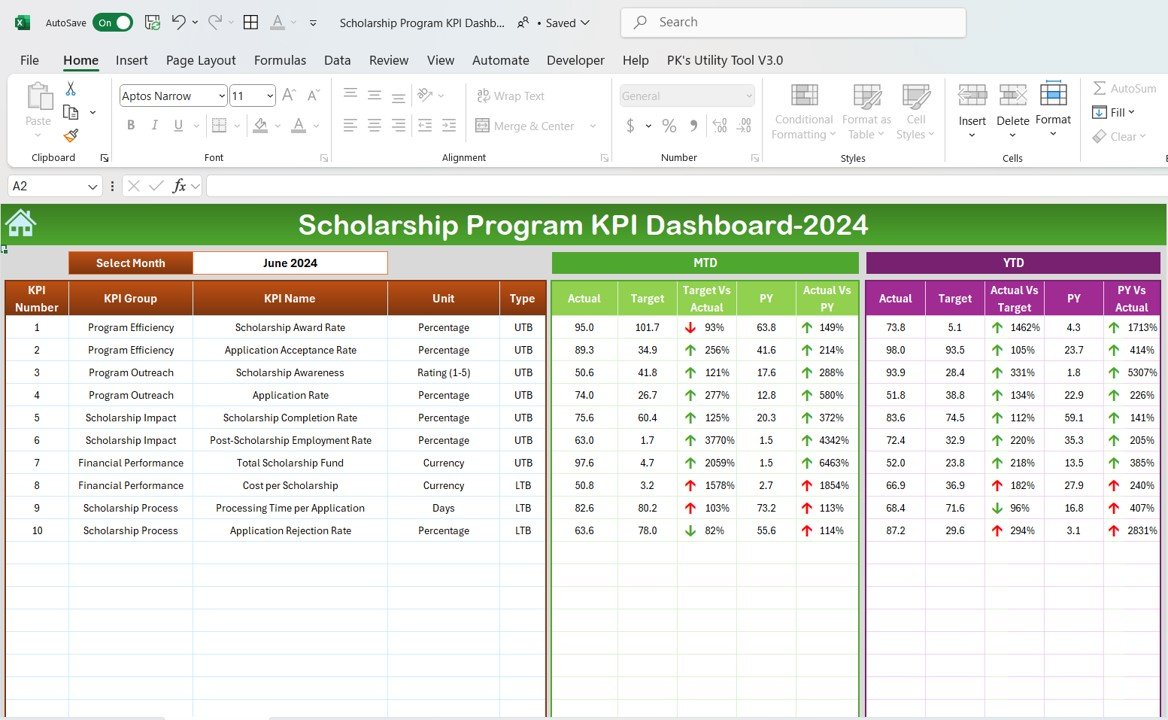The width and height of the screenshot is (1168, 720).
Task: Toggle align right
Action: point(399,125)
